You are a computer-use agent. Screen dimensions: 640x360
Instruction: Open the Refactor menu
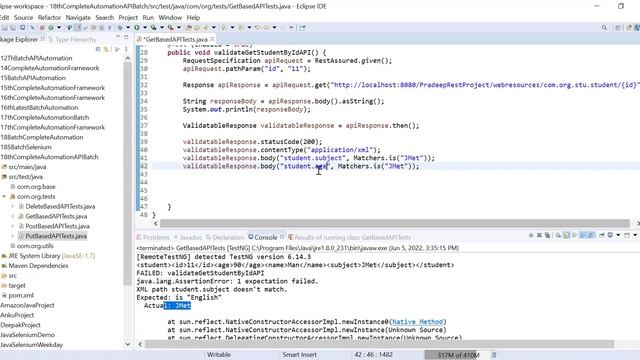coord(49,18)
